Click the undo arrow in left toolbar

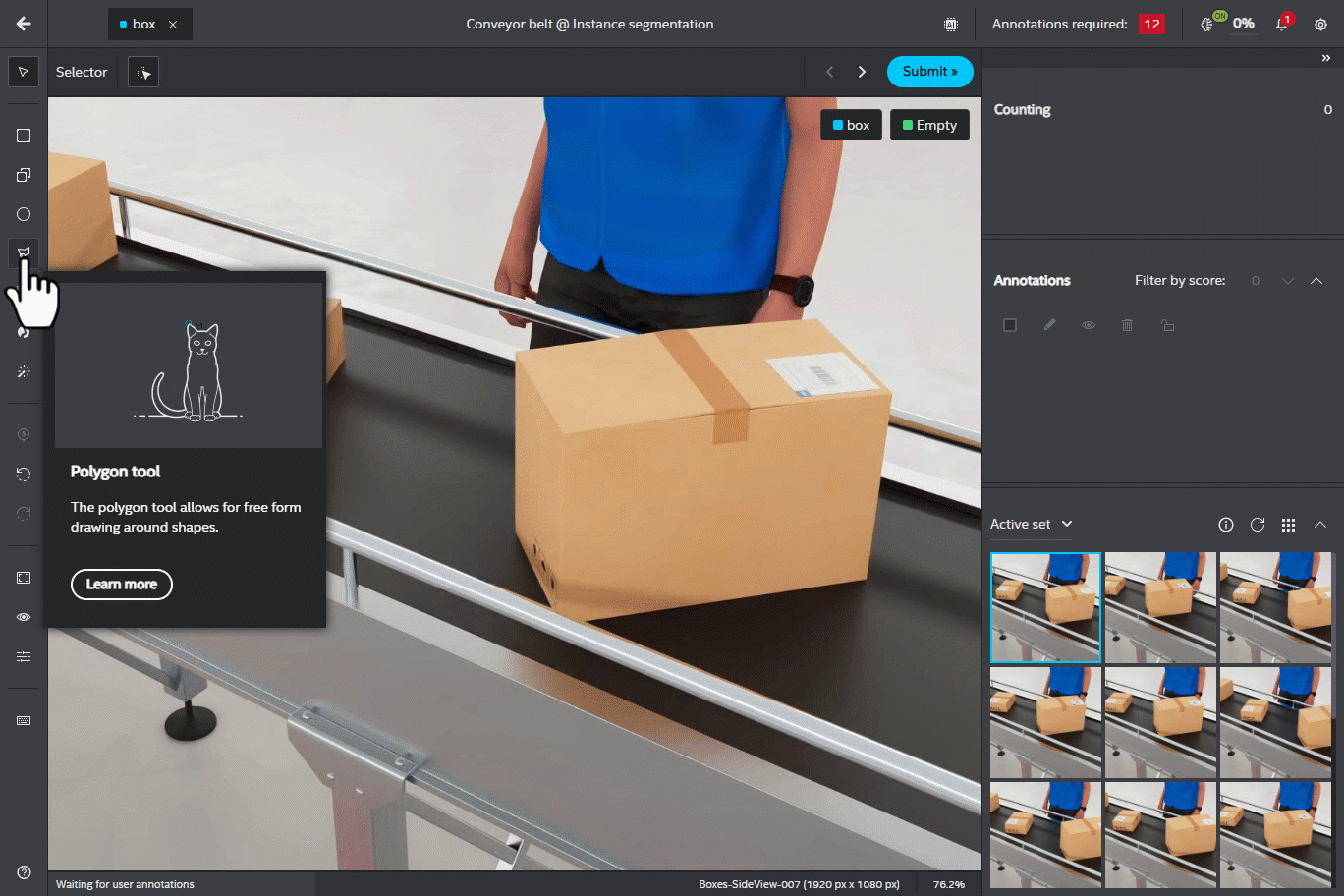point(24,475)
